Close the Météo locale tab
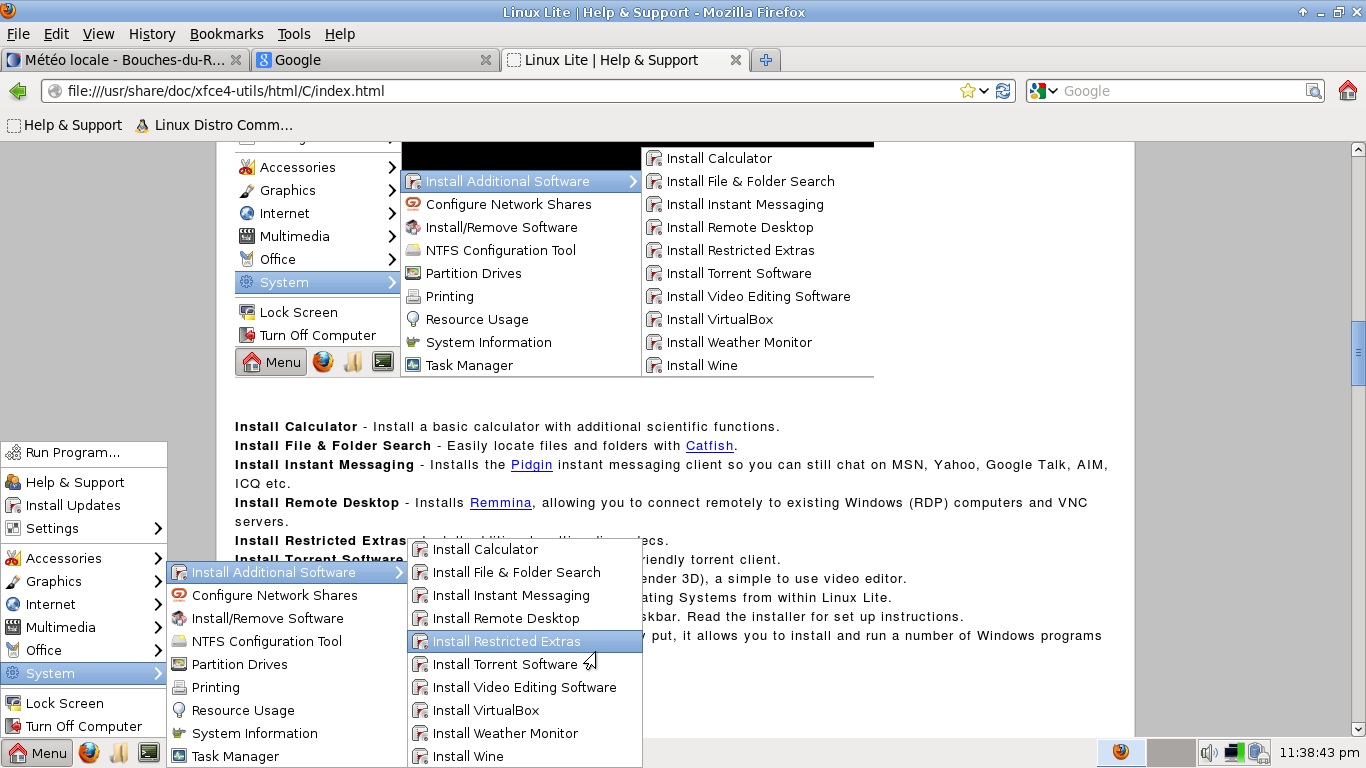The image size is (1366, 768). 236,60
